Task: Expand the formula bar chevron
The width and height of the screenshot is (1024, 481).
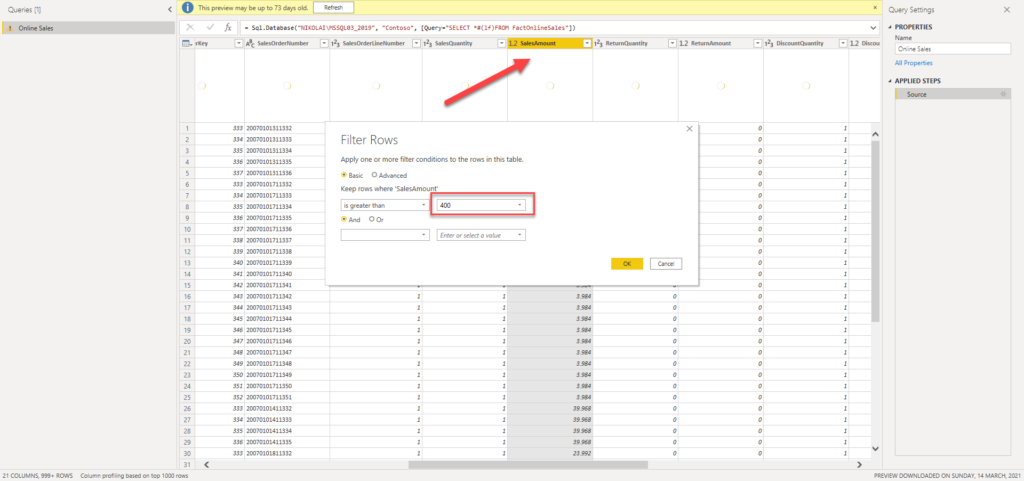Action: [874, 28]
